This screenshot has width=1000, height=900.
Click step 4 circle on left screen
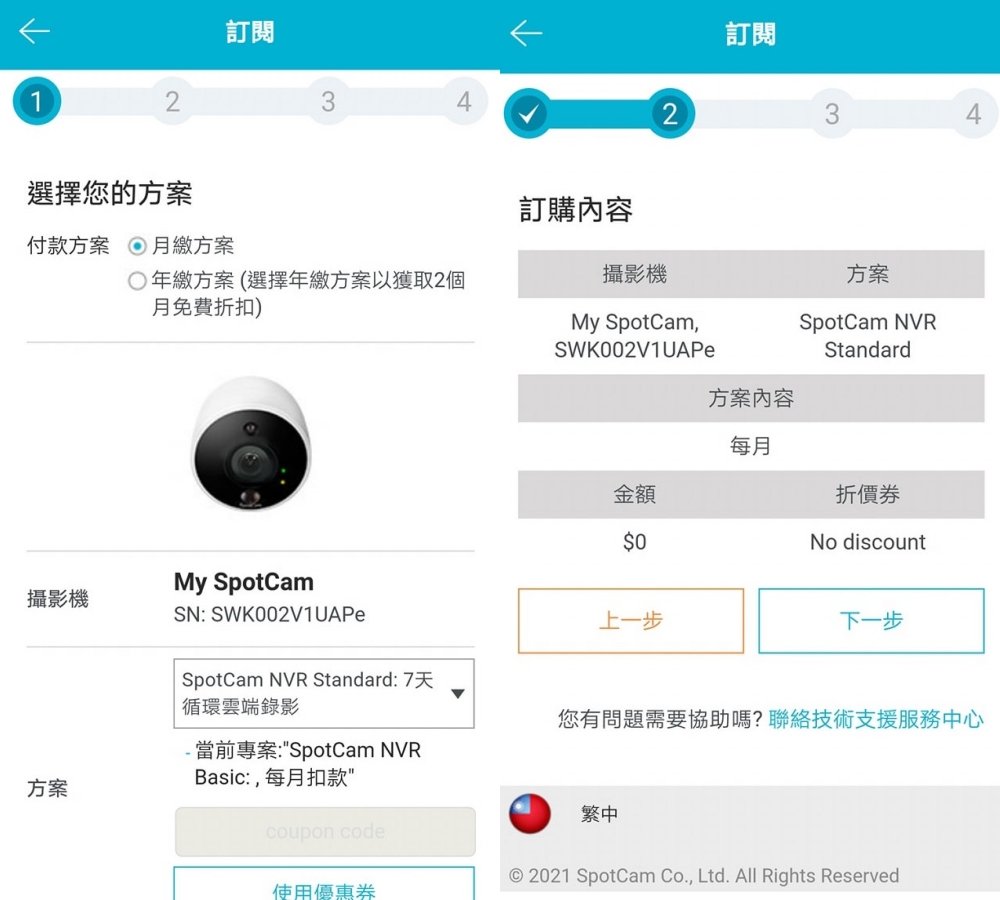(x=464, y=101)
